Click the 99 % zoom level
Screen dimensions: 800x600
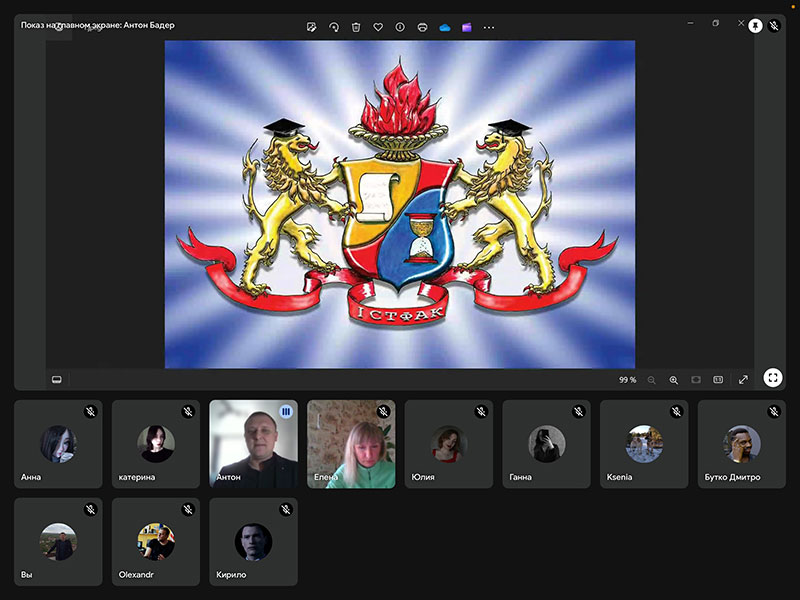[x=627, y=380]
